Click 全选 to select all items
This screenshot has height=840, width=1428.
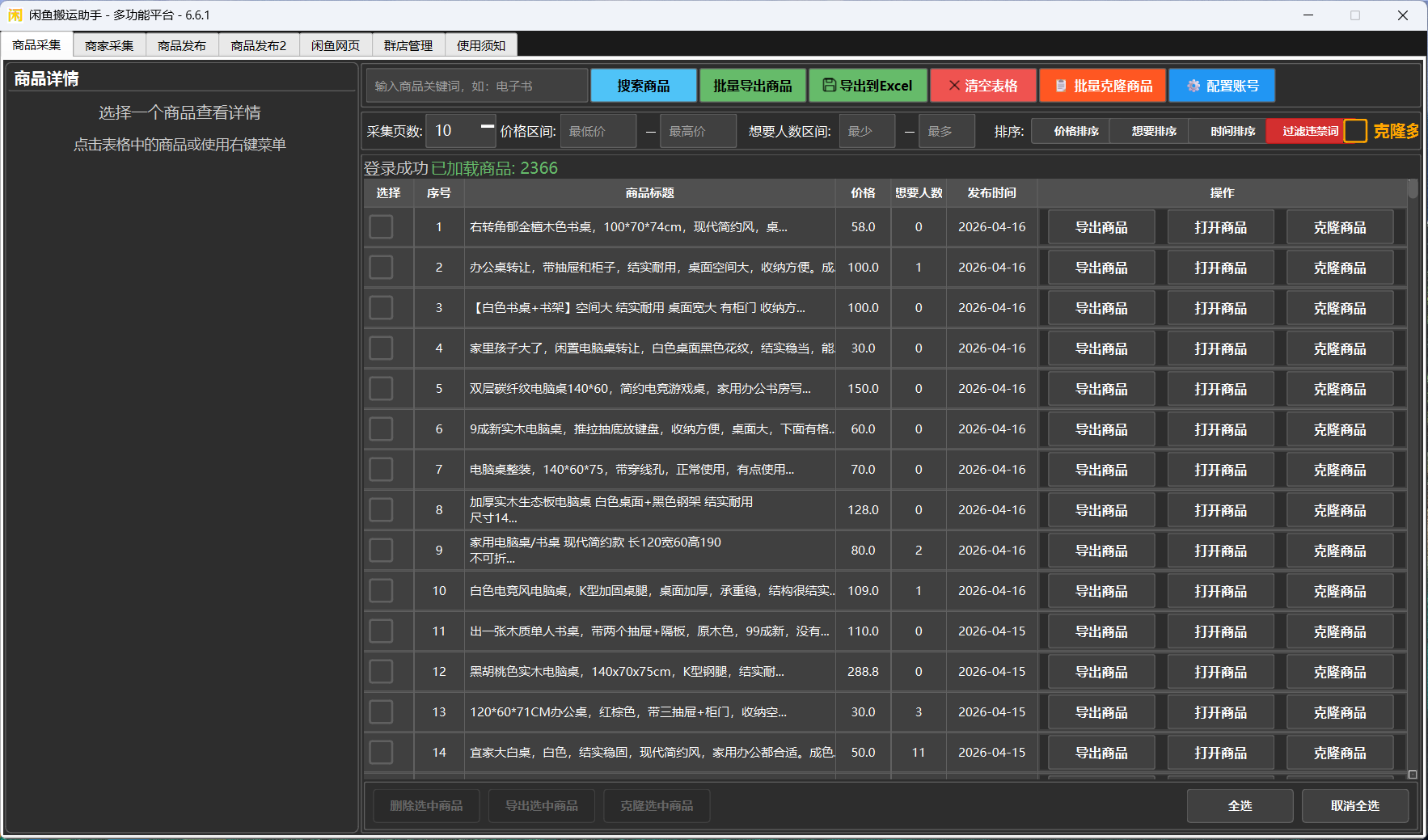(1240, 806)
